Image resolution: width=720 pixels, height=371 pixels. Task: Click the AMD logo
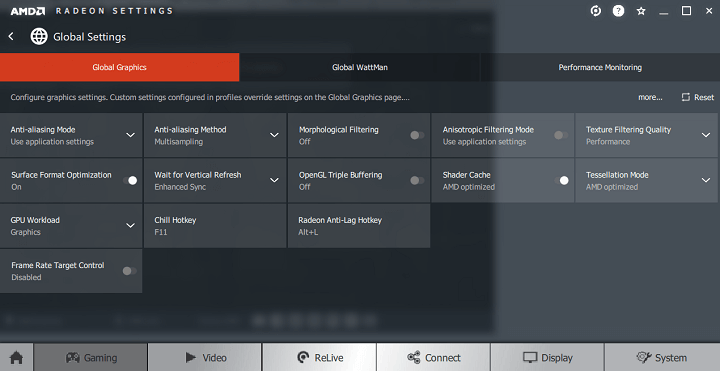point(28,11)
